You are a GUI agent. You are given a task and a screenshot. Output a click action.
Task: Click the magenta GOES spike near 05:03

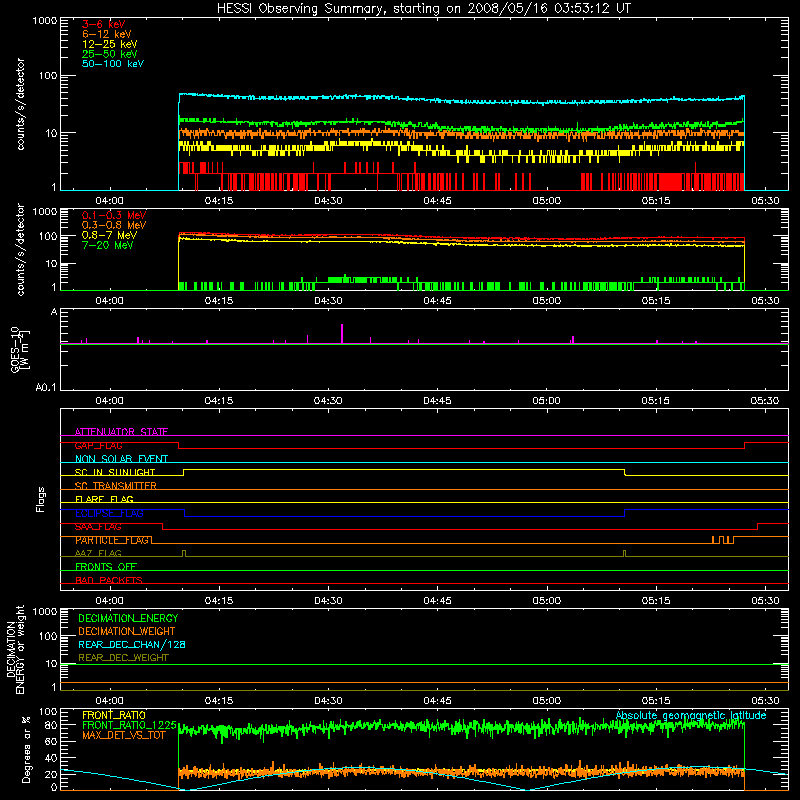573,340
